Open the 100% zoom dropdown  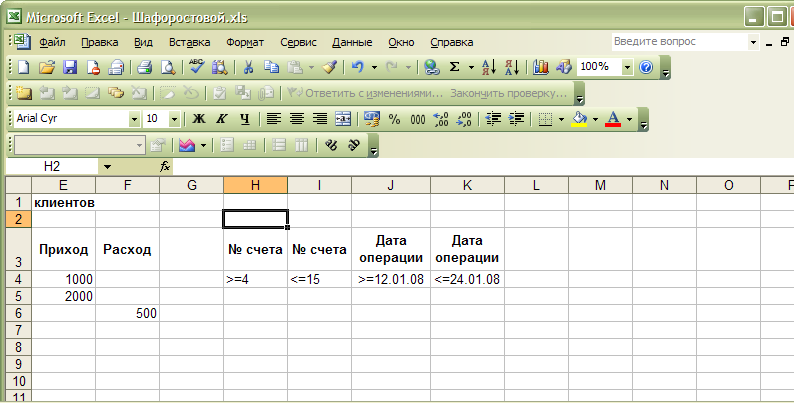click(627, 67)
